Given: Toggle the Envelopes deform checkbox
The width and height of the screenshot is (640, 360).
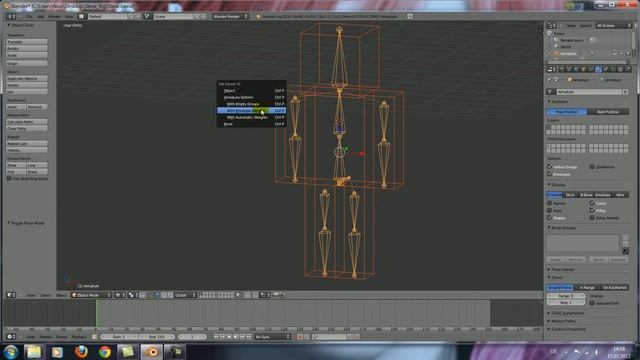Looking at the screenshot, I should pos(549,174).
